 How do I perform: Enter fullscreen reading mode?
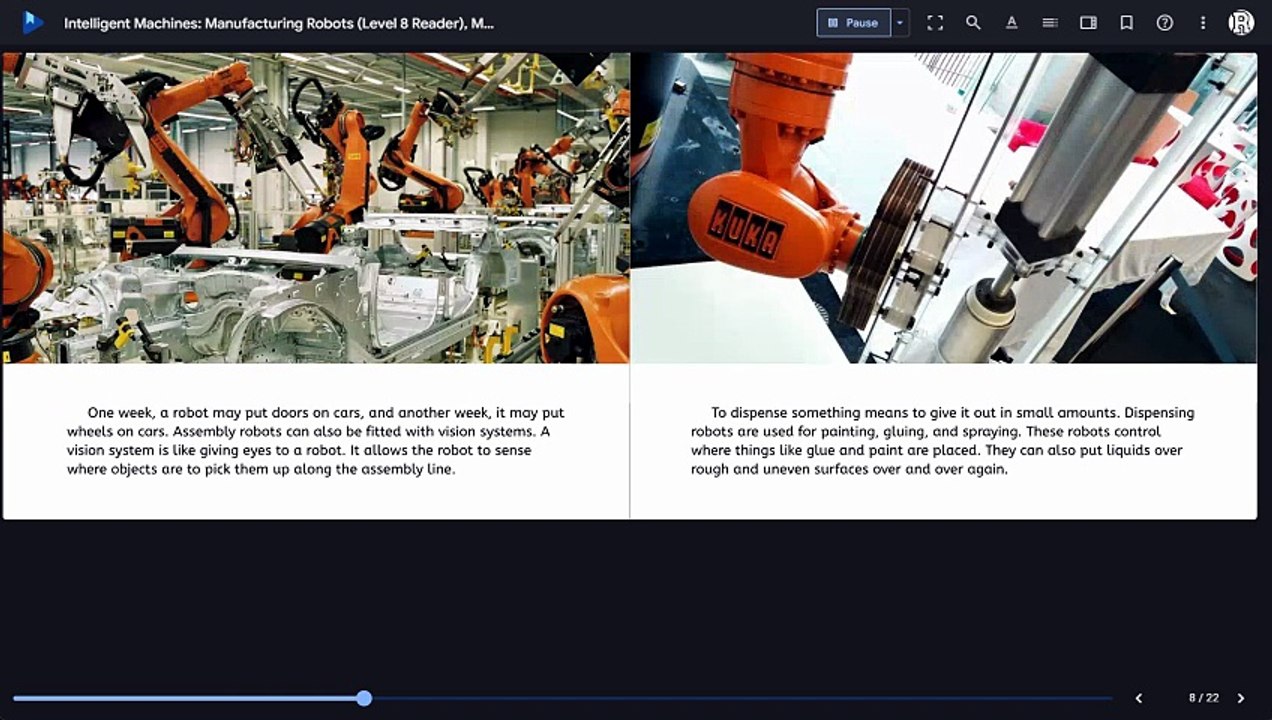coord(935,22)
